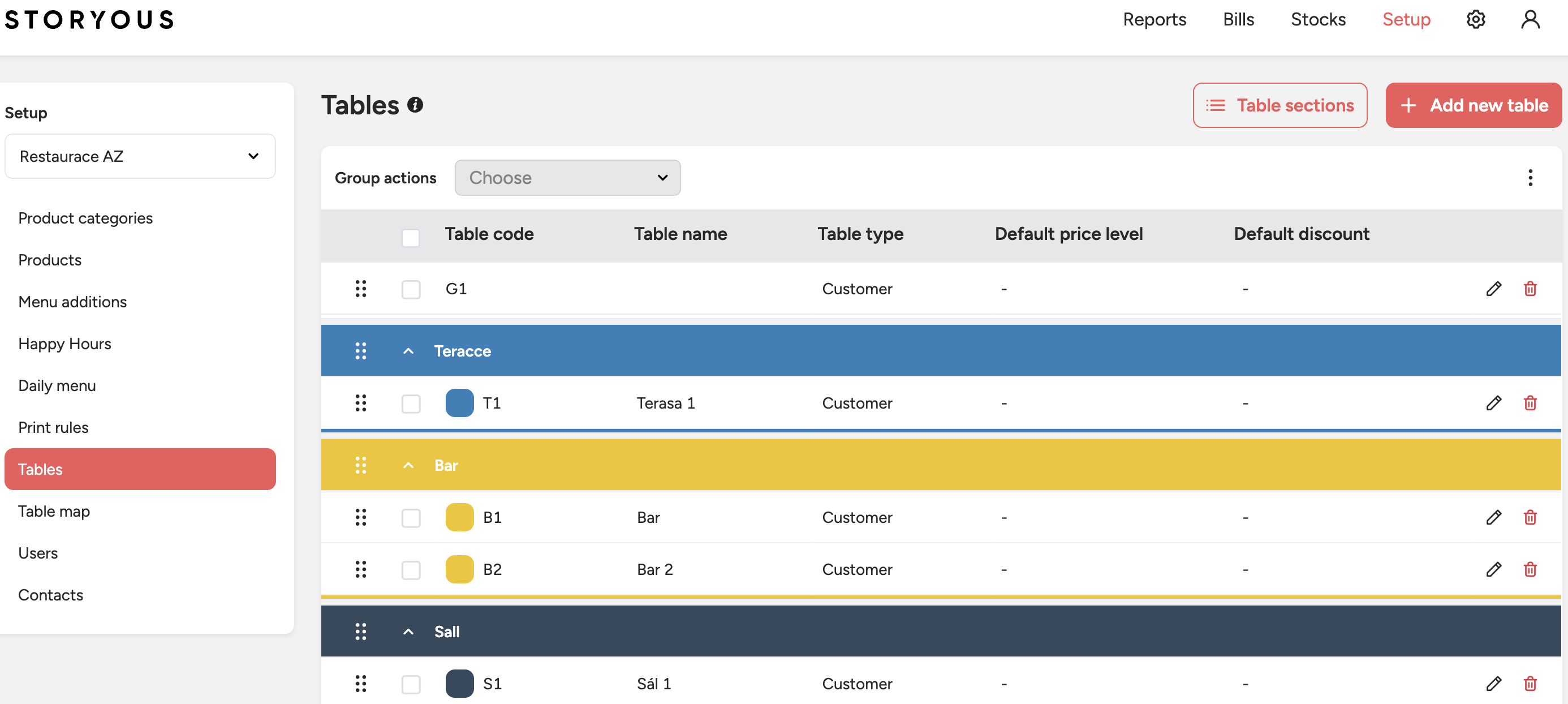Click the Tables info icon
The image size is (1568, 704).
click(x=415, y=105)
